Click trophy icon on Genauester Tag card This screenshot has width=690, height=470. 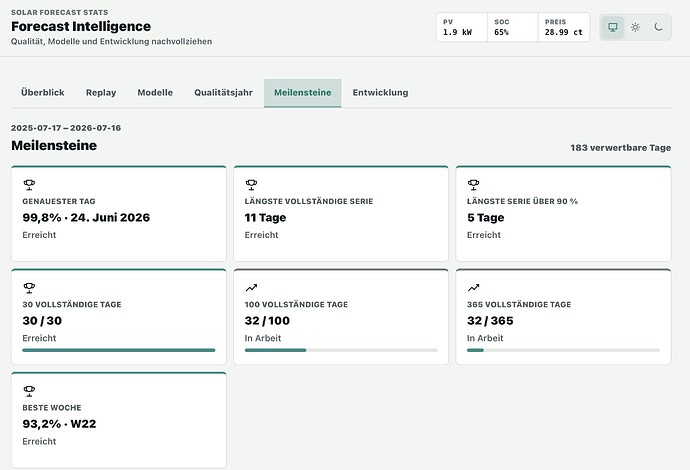tap(29, 184)
